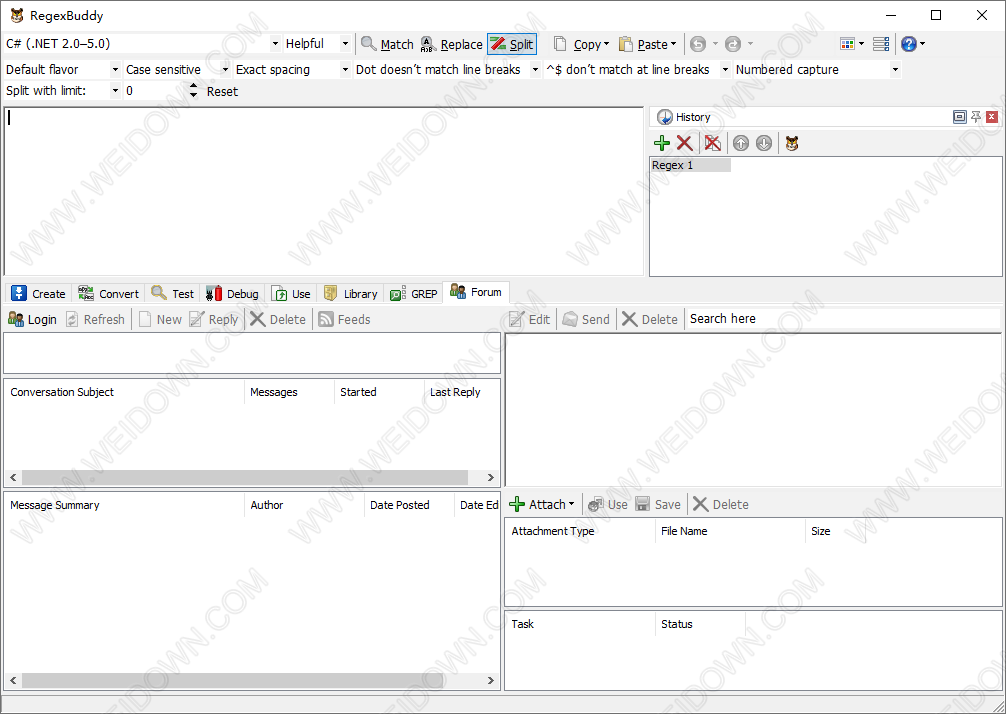Close the History panel

992,117
